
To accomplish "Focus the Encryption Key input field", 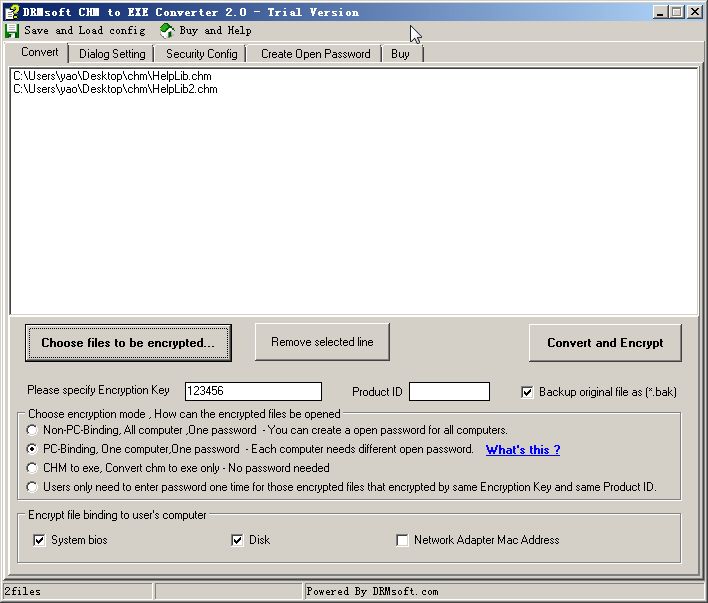I will (253, 391).
